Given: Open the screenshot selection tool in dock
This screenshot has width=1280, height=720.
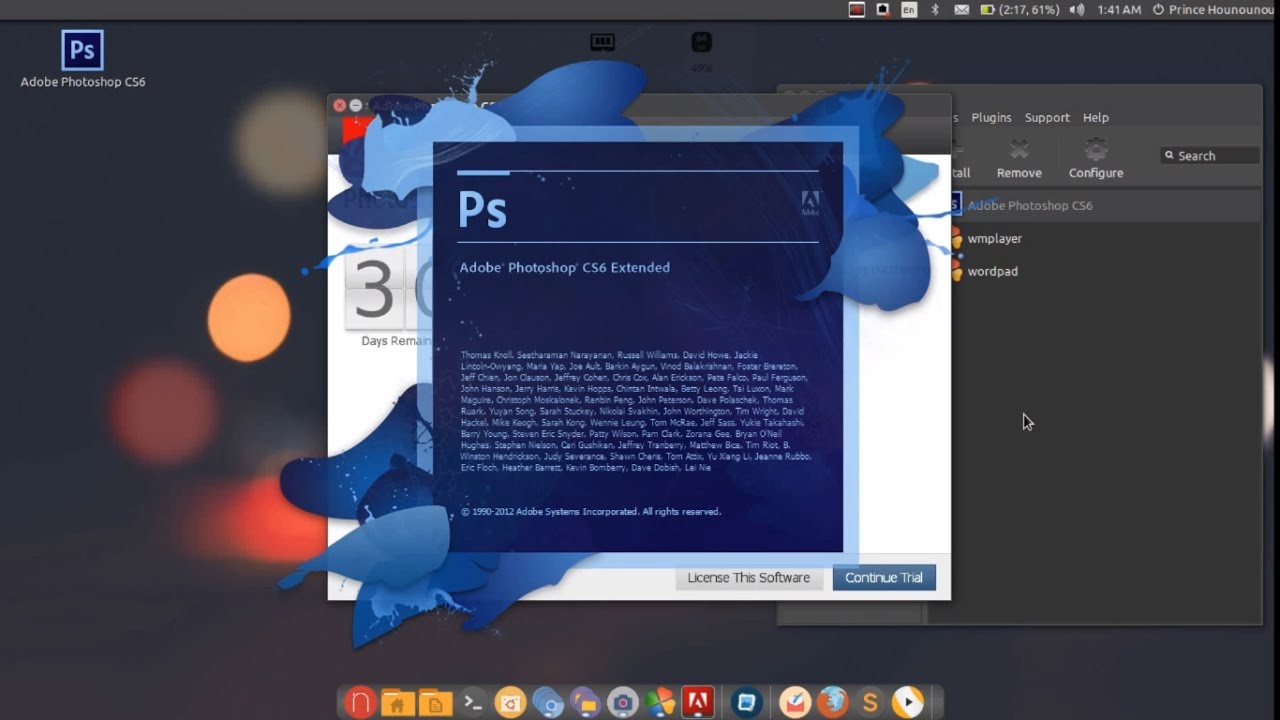Looking at the screenshot, I should click(x=510, y=703).
